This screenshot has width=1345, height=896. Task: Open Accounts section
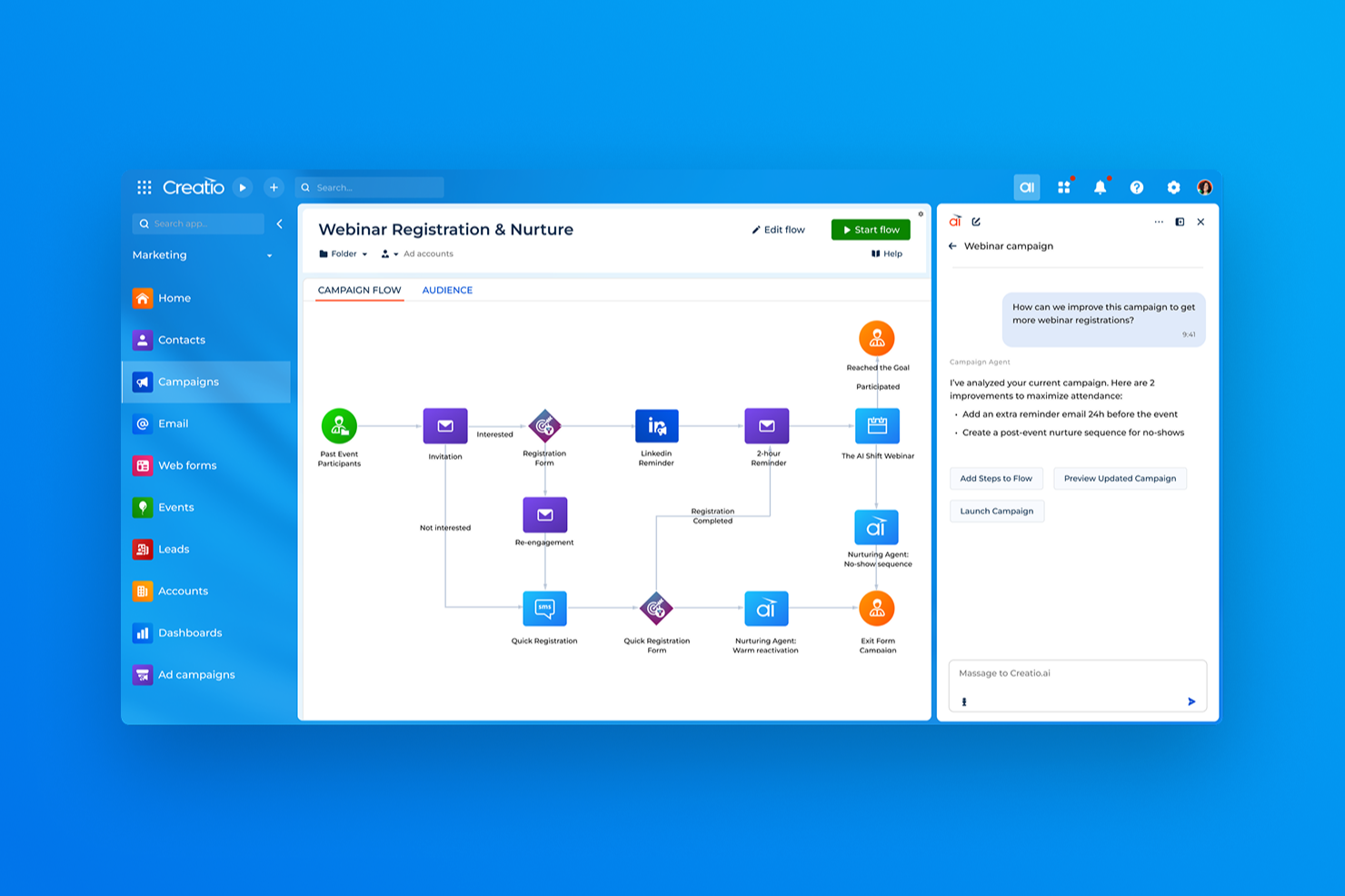[206, 591]
